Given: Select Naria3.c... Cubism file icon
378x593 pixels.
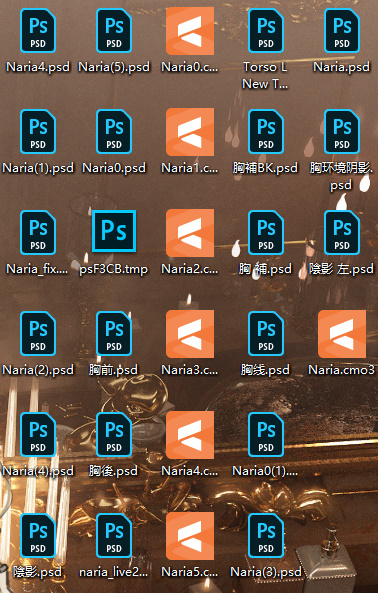Looking at the screenshot, I should [190, 334].
